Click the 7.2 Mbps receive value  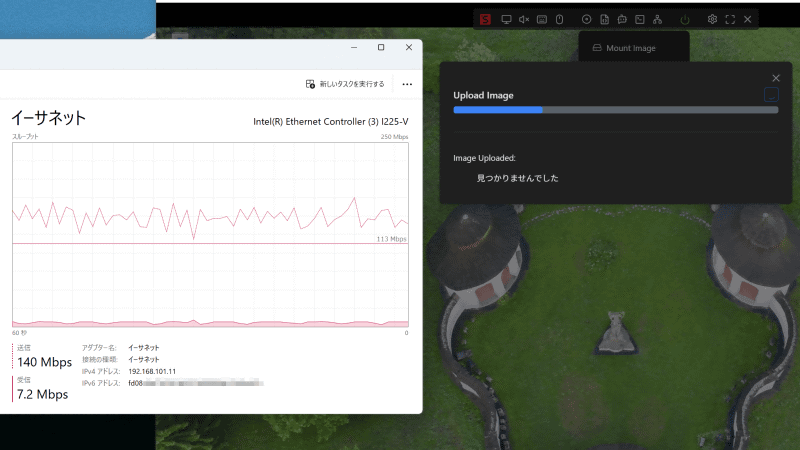pyautogui.click(x=42, y=394)
